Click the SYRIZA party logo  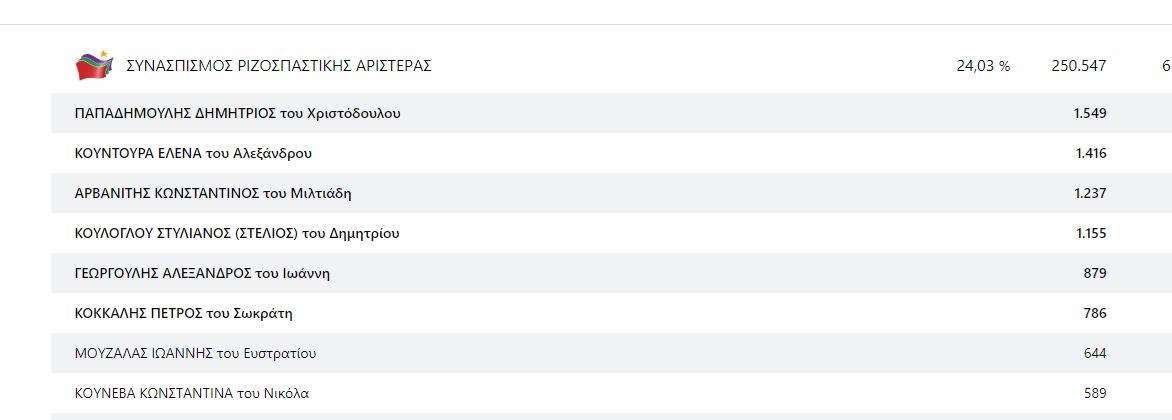95,66
